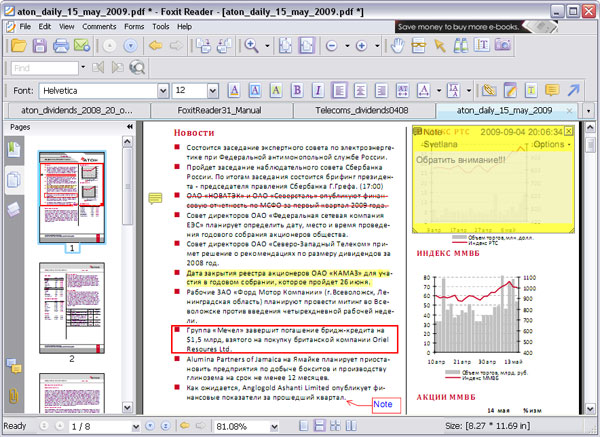Open the Comments panel icon
The image size is (600, 437).
point(14,366)
